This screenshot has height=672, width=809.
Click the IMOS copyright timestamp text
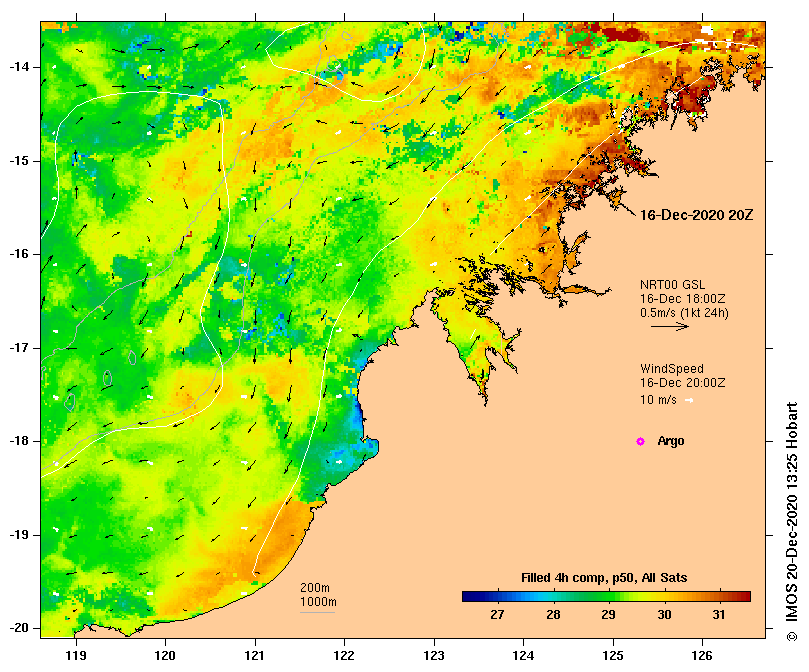tap(792, 522)
